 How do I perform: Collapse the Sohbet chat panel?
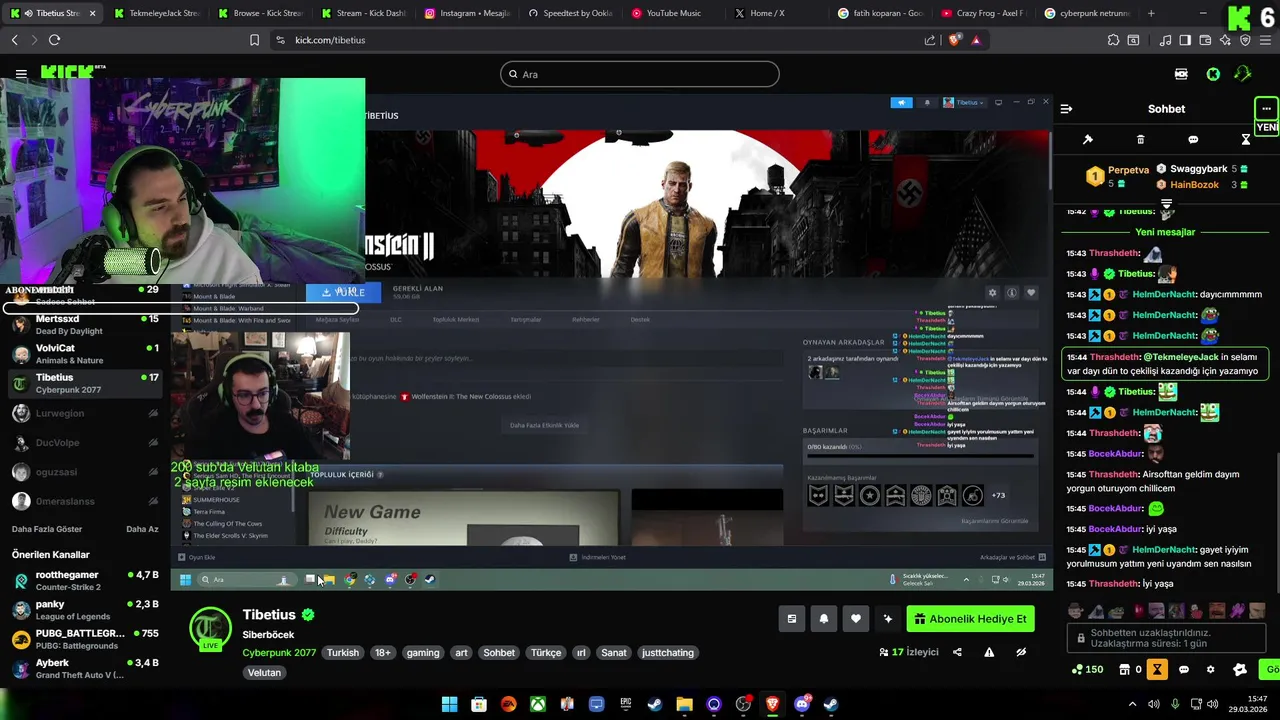tap(1066, 109)
